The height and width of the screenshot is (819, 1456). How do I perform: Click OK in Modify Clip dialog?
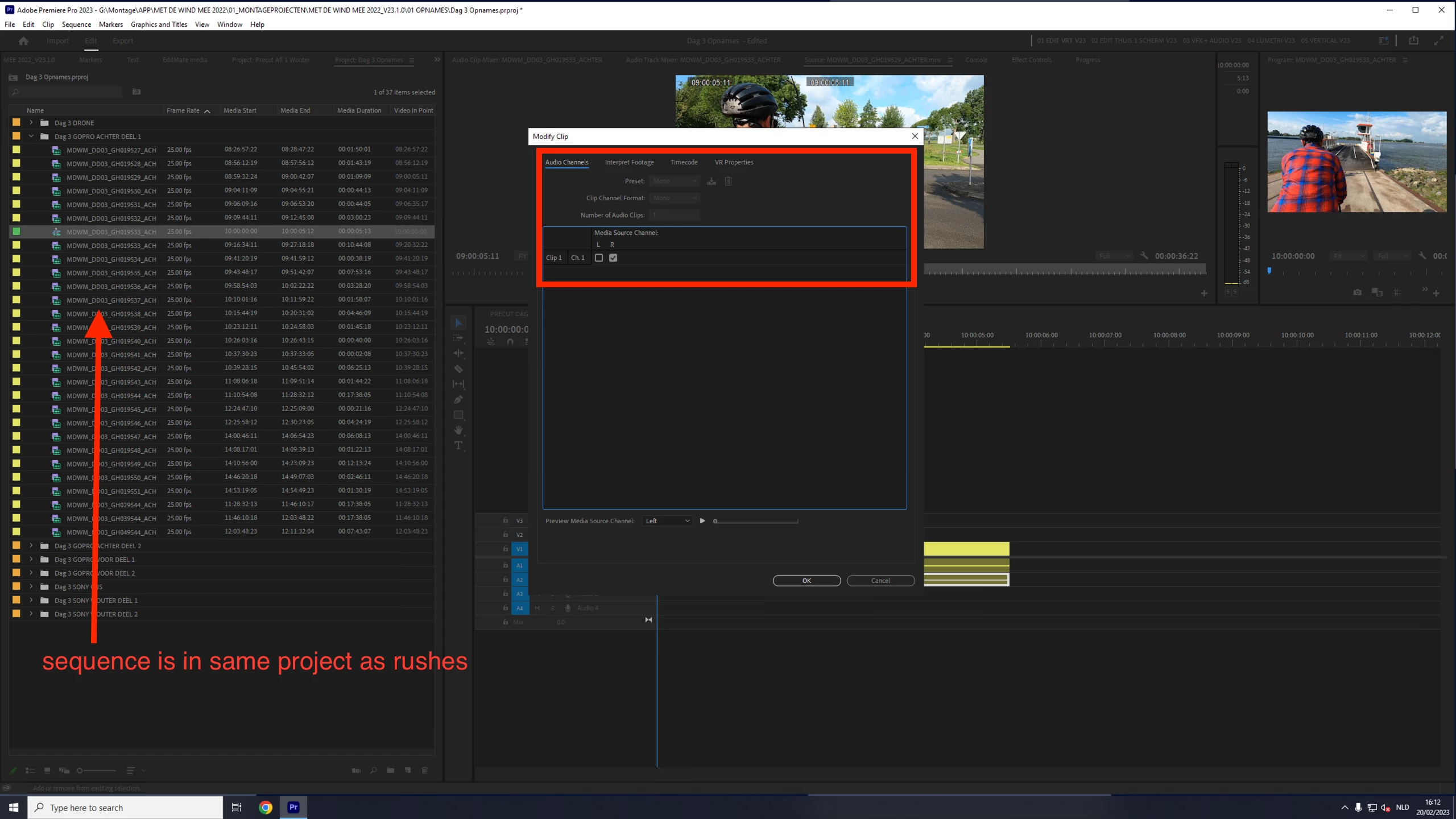tap(806, 580)
